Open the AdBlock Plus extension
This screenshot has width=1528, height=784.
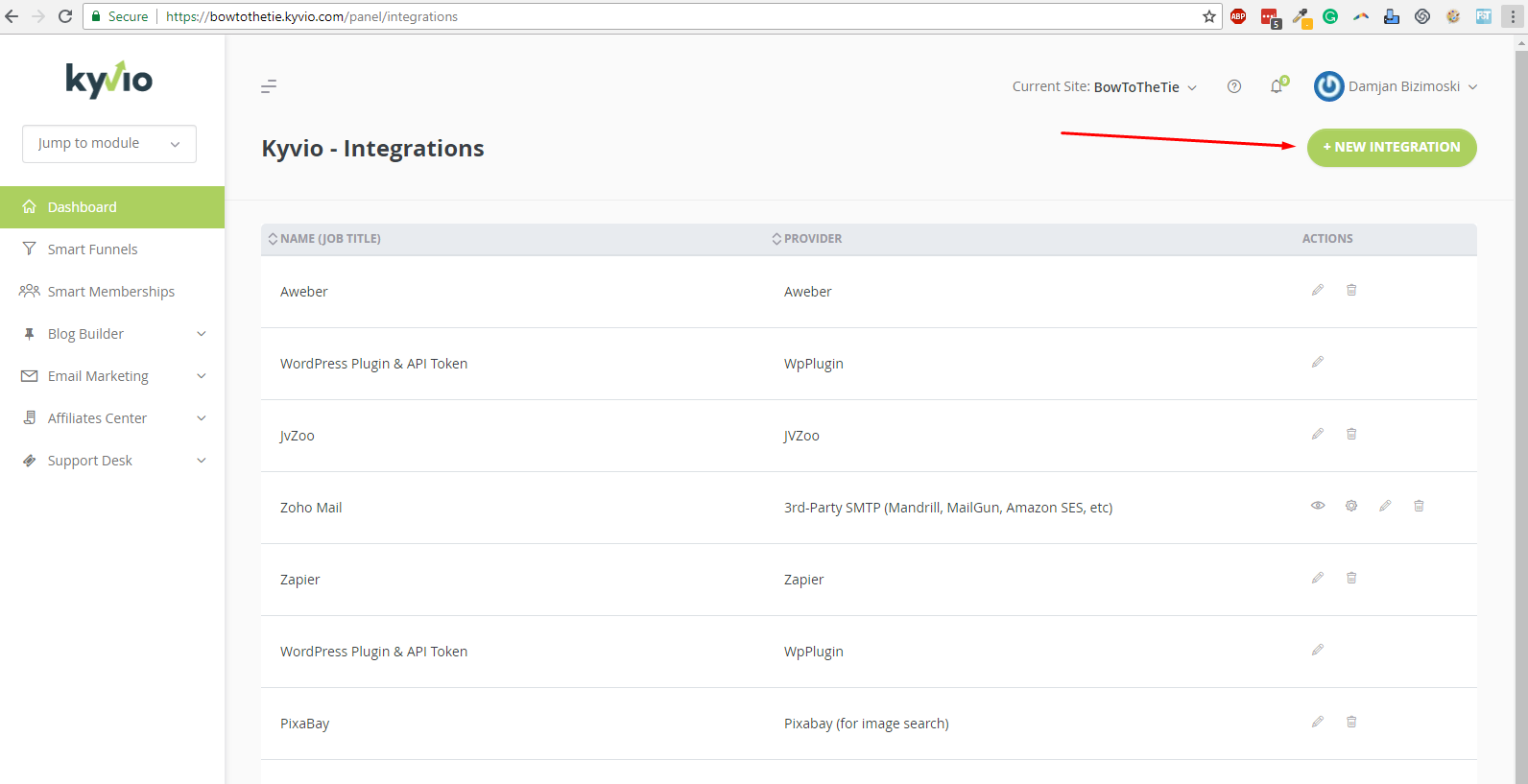pyautogui.click(x=1238, y=16)
